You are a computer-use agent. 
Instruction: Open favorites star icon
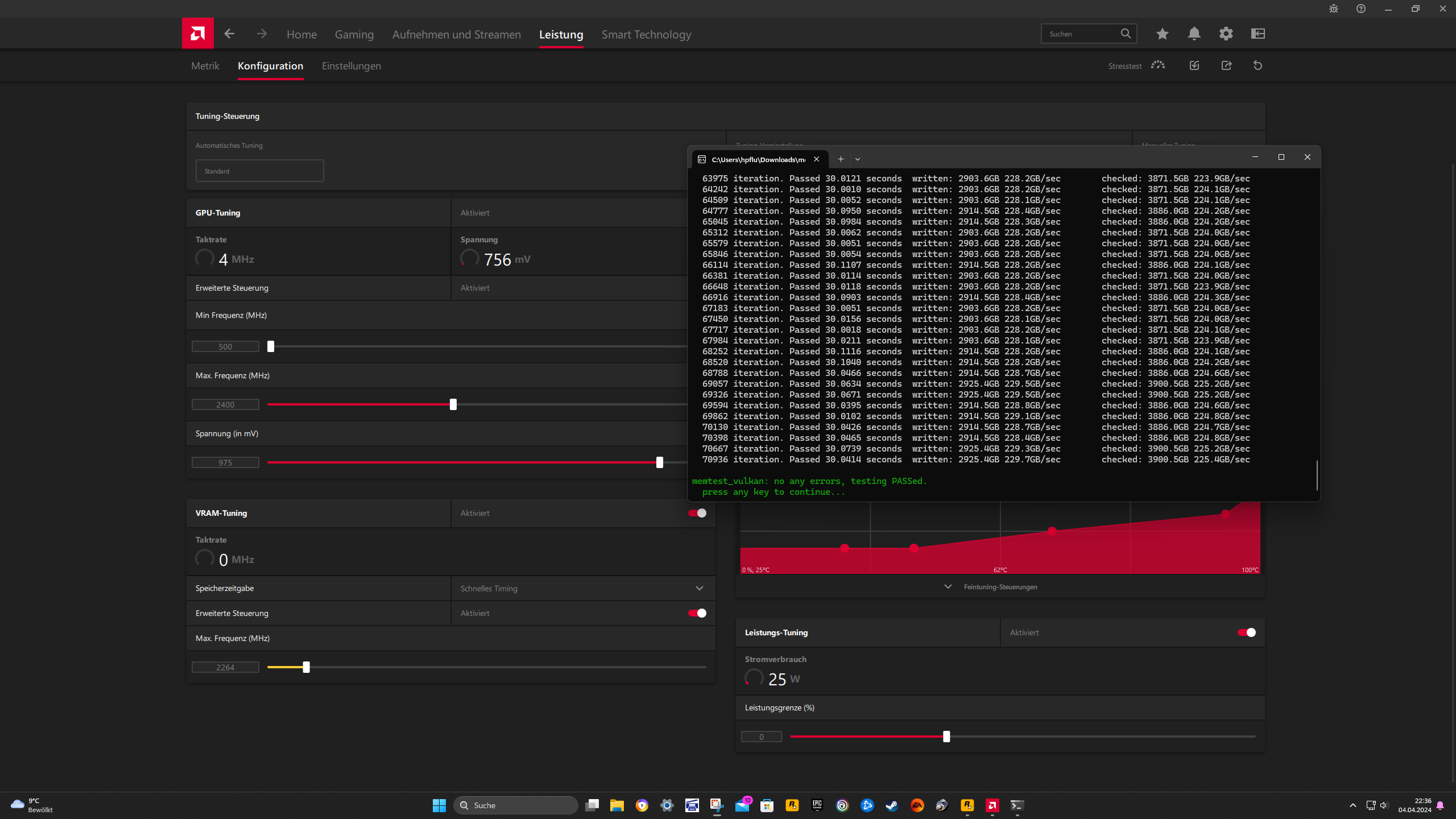pos(1162,34)
